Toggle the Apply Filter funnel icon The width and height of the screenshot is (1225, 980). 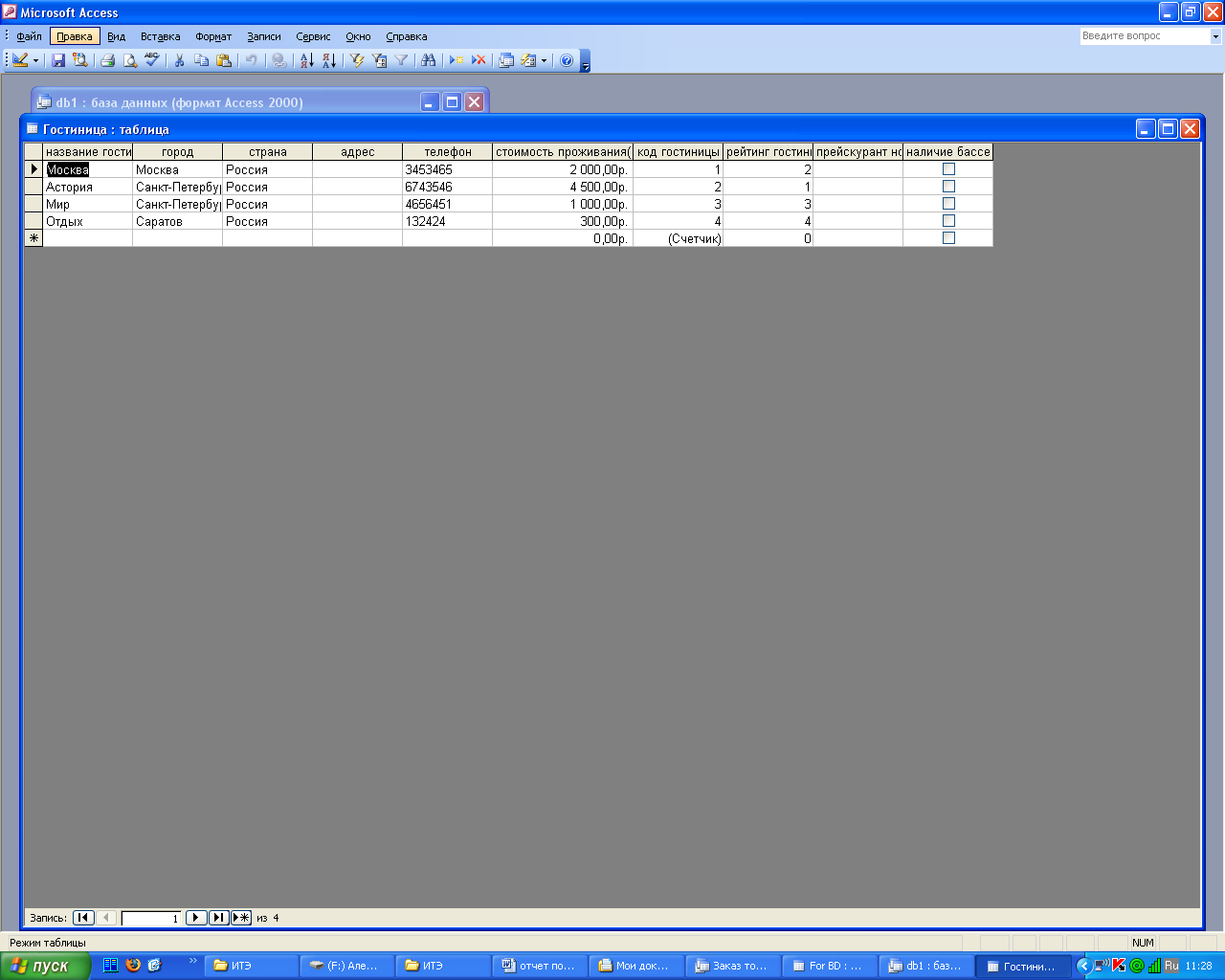[401, 60]
